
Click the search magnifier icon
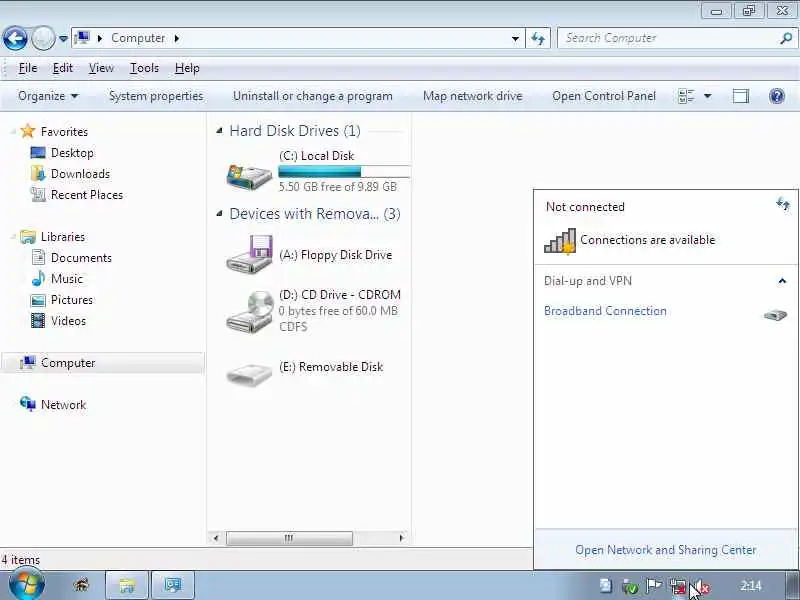[x=786, y=38]
